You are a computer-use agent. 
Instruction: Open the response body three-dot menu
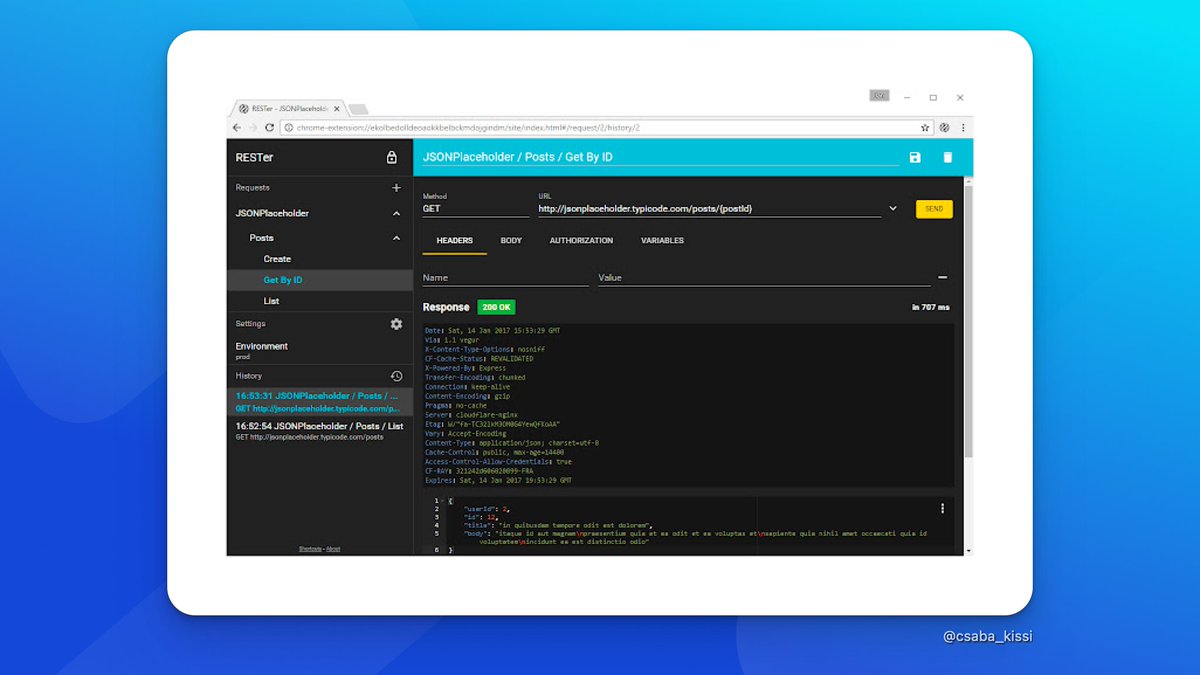(x=942, y=508)
